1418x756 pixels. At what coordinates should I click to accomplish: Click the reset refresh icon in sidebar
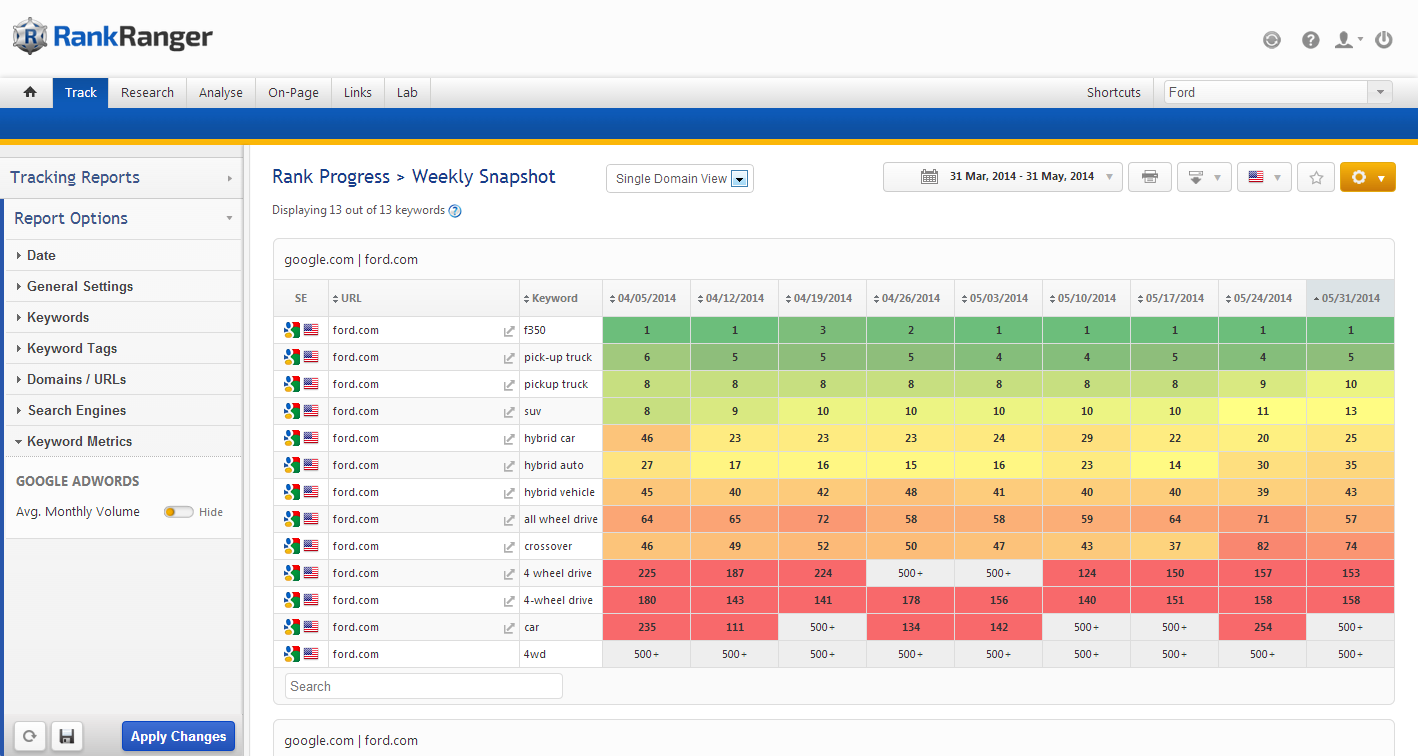(x=30, y=737)
